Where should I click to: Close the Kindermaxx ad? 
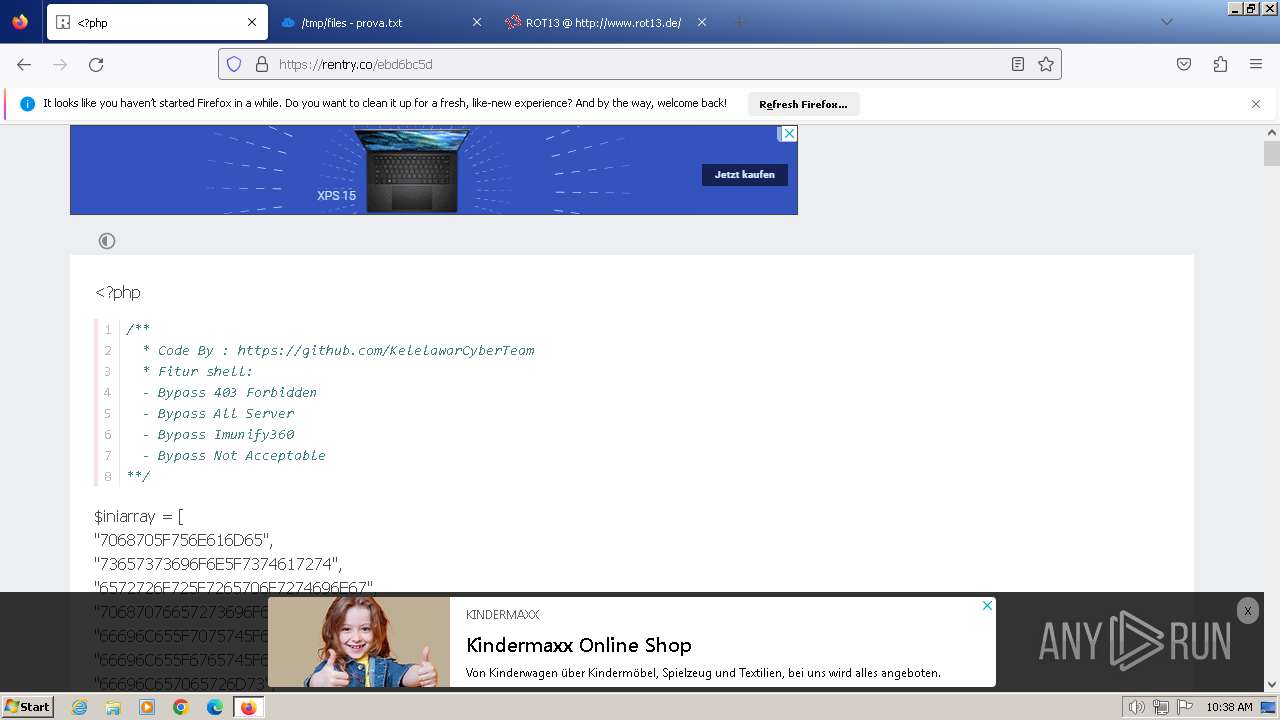click(x=987, y=606)
